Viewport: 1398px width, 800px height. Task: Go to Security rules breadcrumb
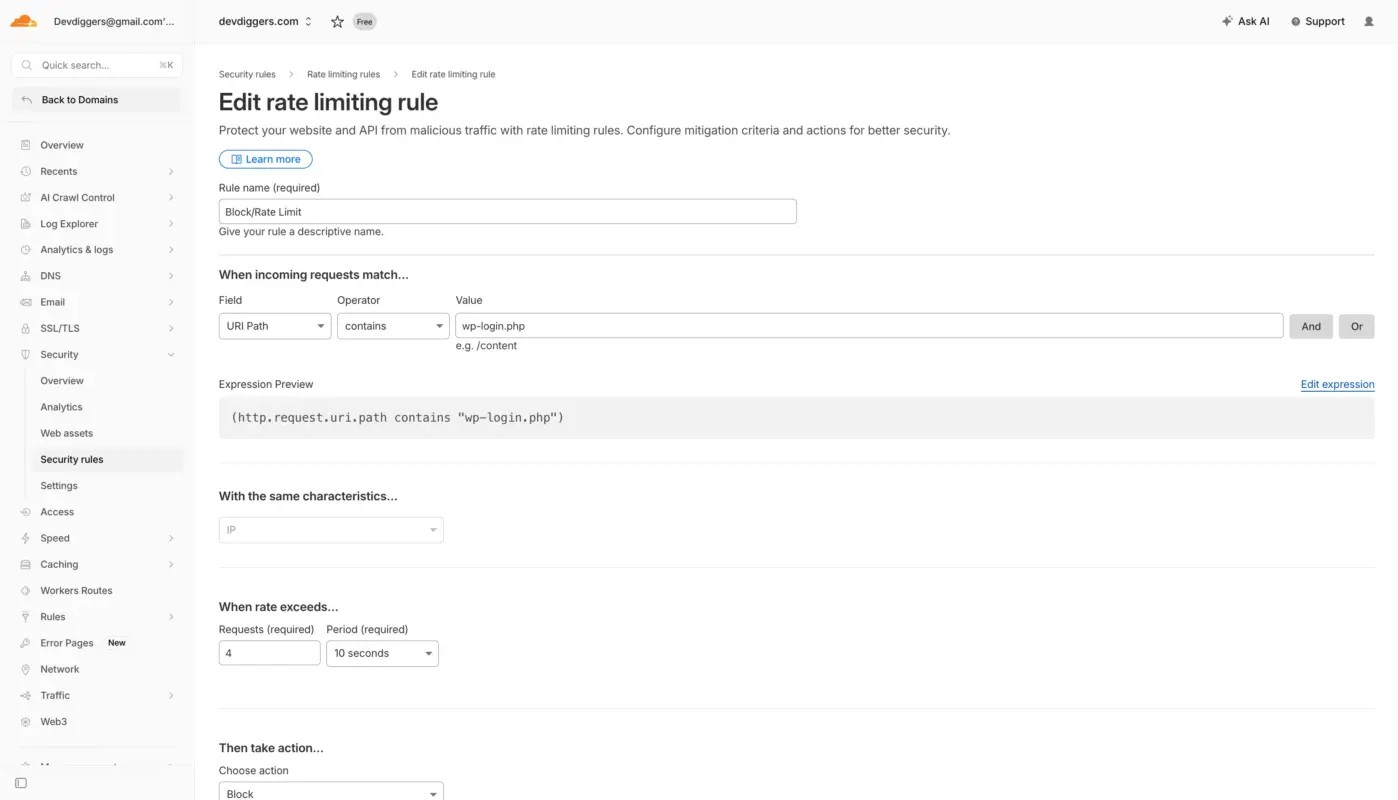tap(247, 74)
